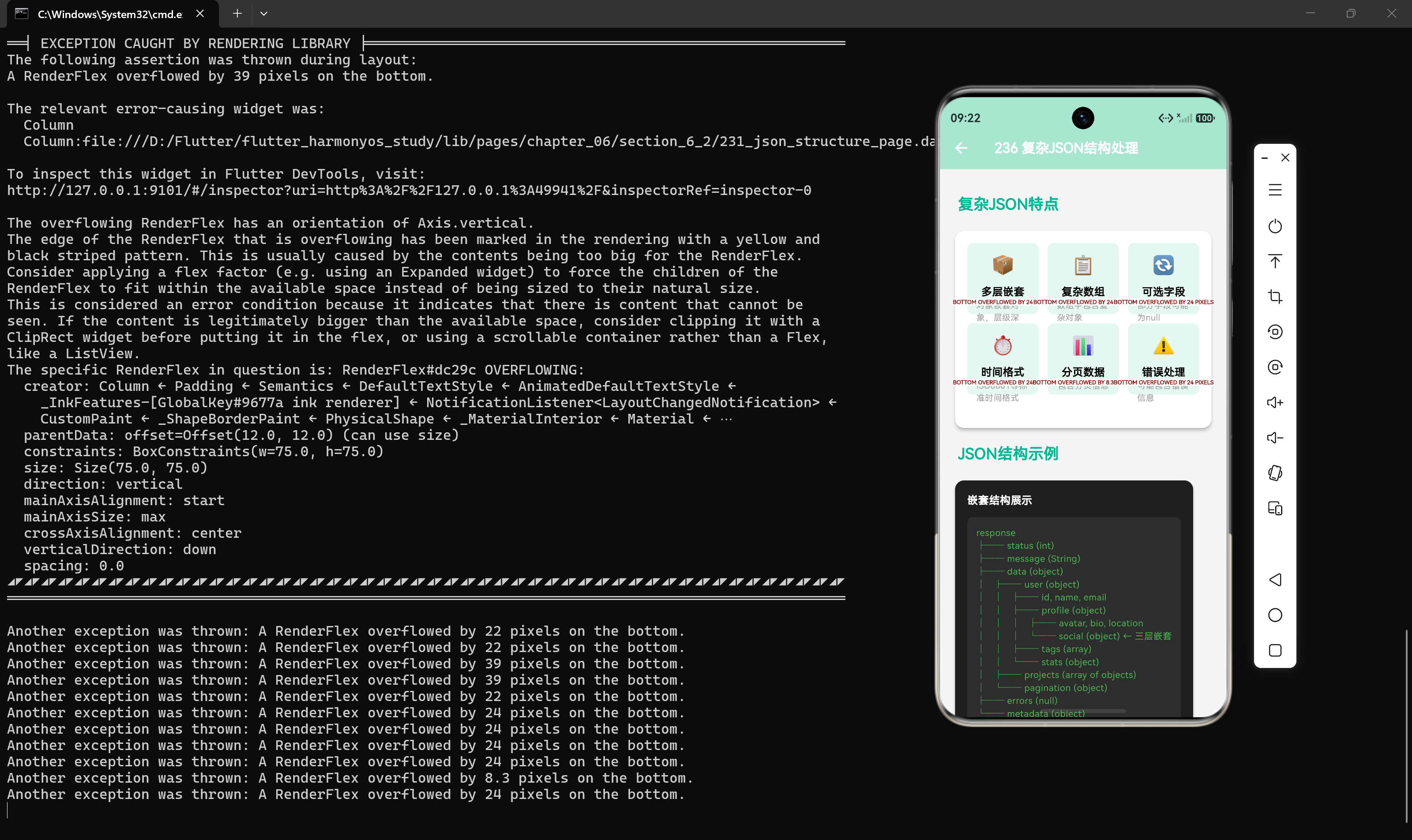This screenshot has height=840, width=1412.
Task: Click the 'errors (null)' tree line
Action: [1032, 701]
